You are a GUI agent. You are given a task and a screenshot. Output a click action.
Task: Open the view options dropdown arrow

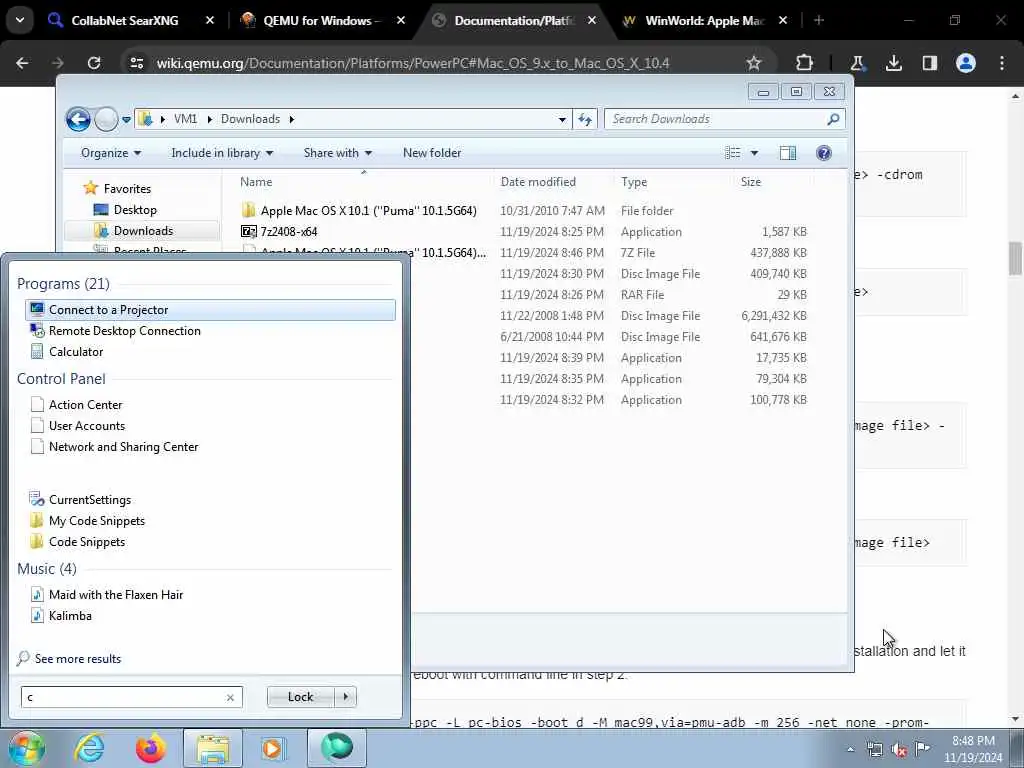click(x=754, y=153)
